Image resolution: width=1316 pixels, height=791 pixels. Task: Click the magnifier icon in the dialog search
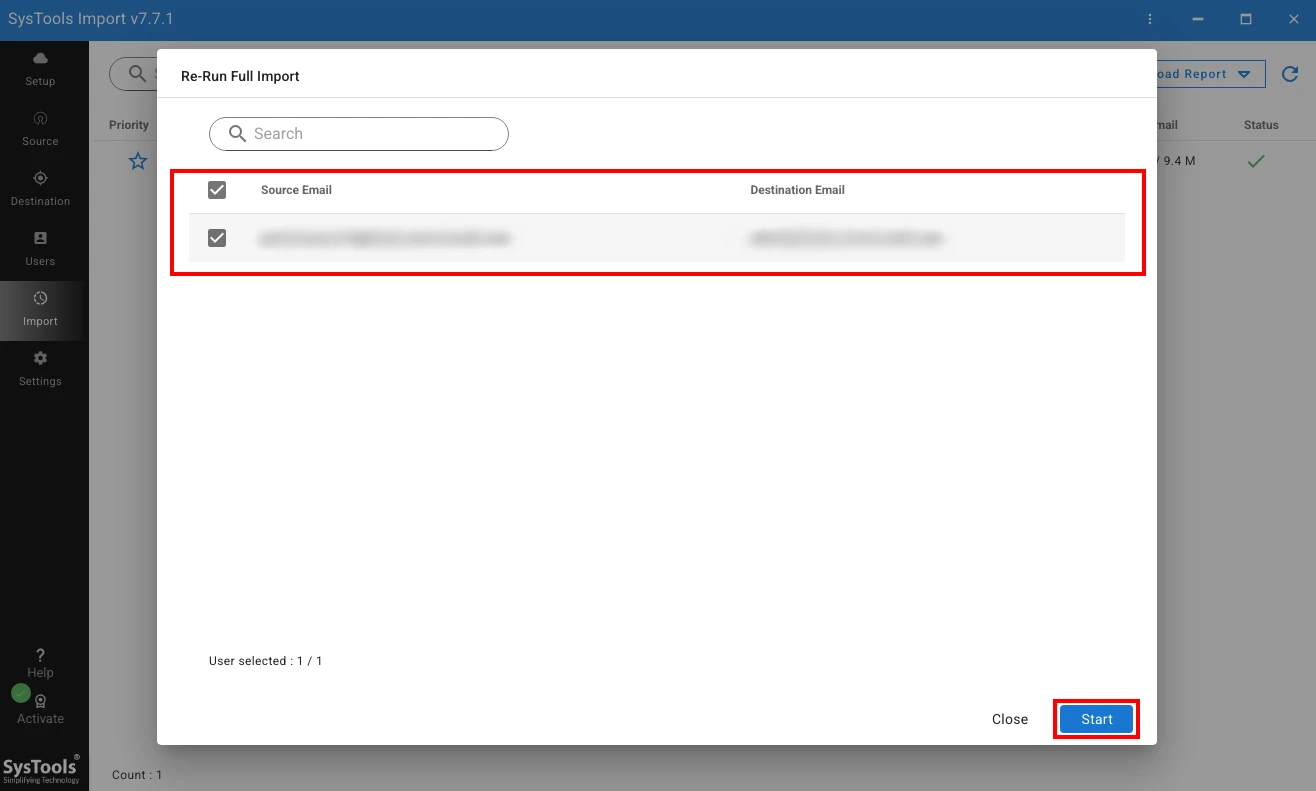238,134
